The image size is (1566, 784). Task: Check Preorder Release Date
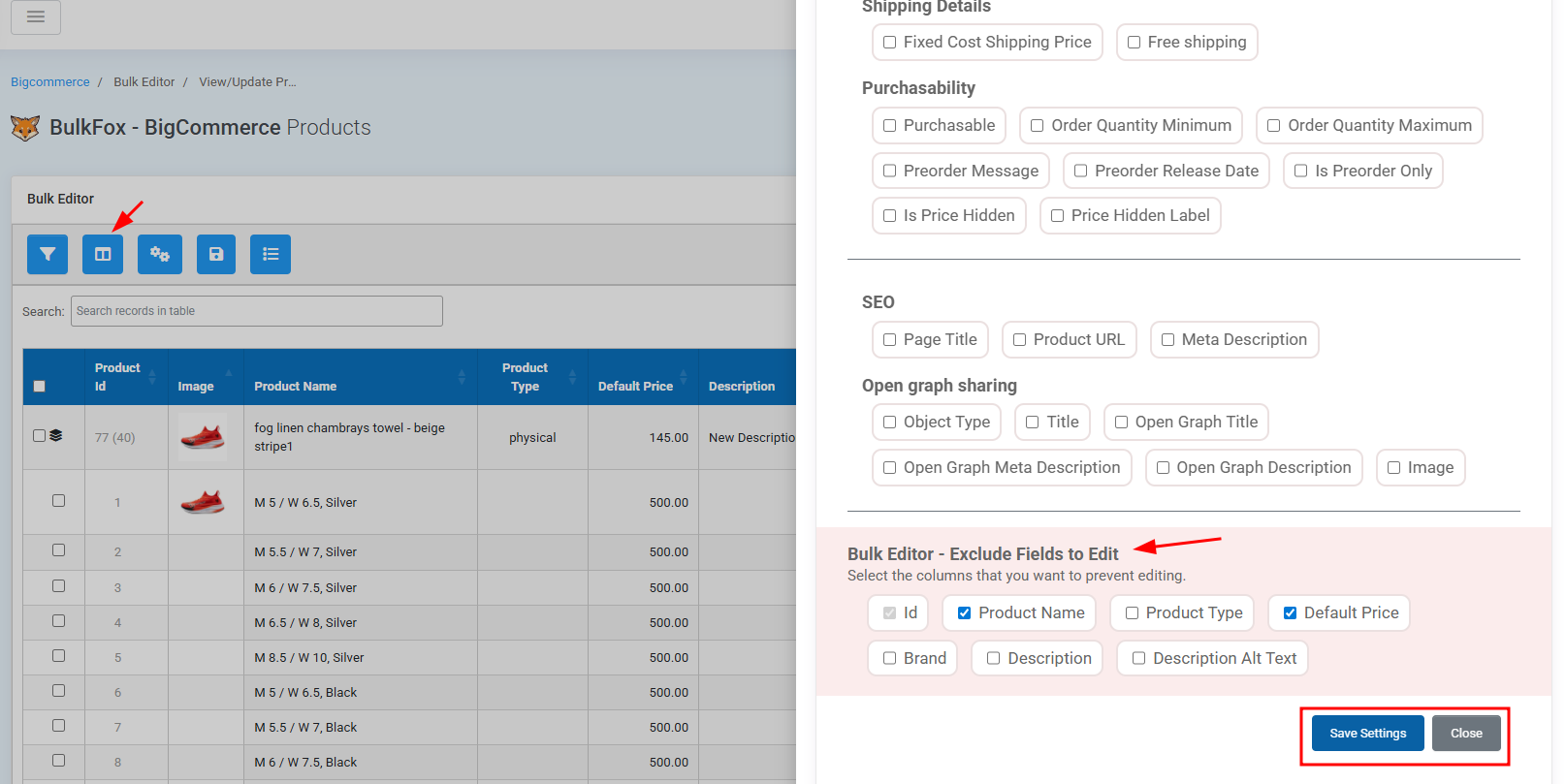(x=1081, y=172)
